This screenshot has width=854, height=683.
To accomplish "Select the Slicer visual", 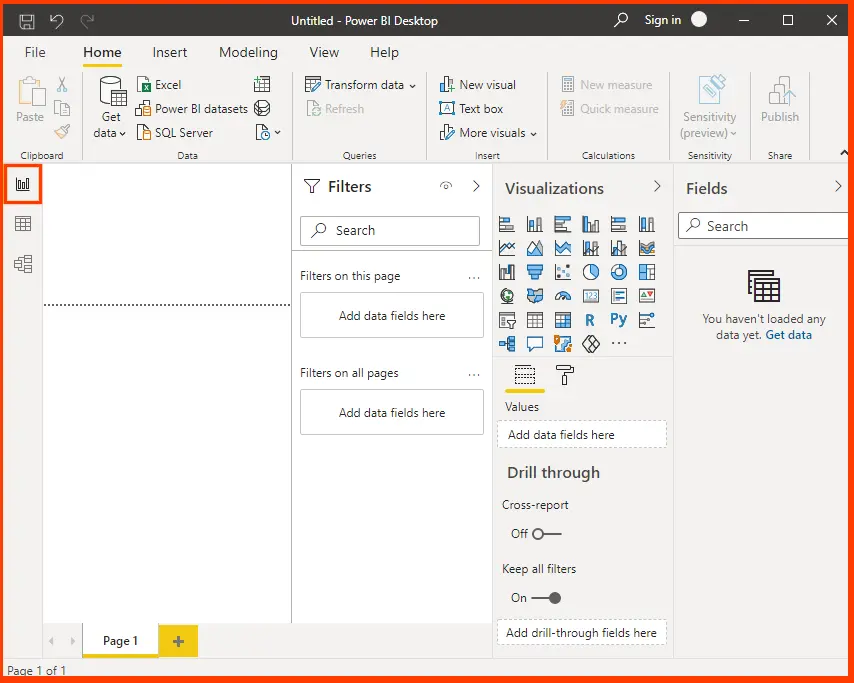I will [507, 320].
